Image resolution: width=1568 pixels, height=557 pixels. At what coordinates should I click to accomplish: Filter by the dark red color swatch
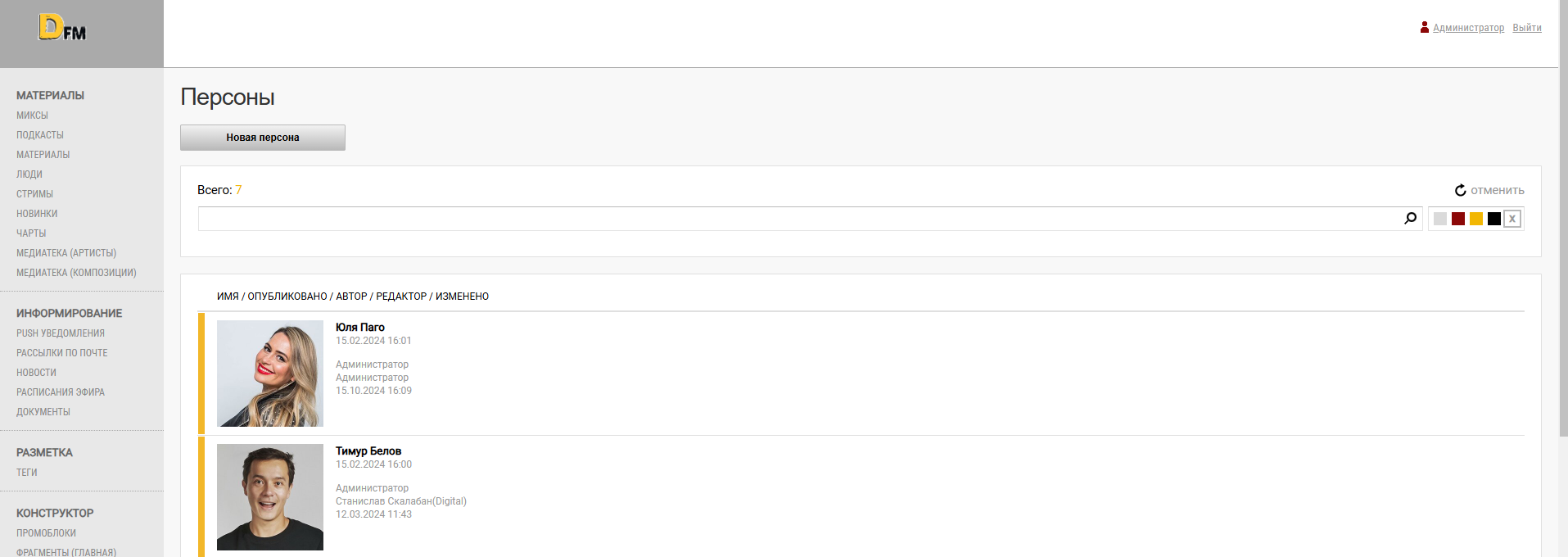[1458, 219]
